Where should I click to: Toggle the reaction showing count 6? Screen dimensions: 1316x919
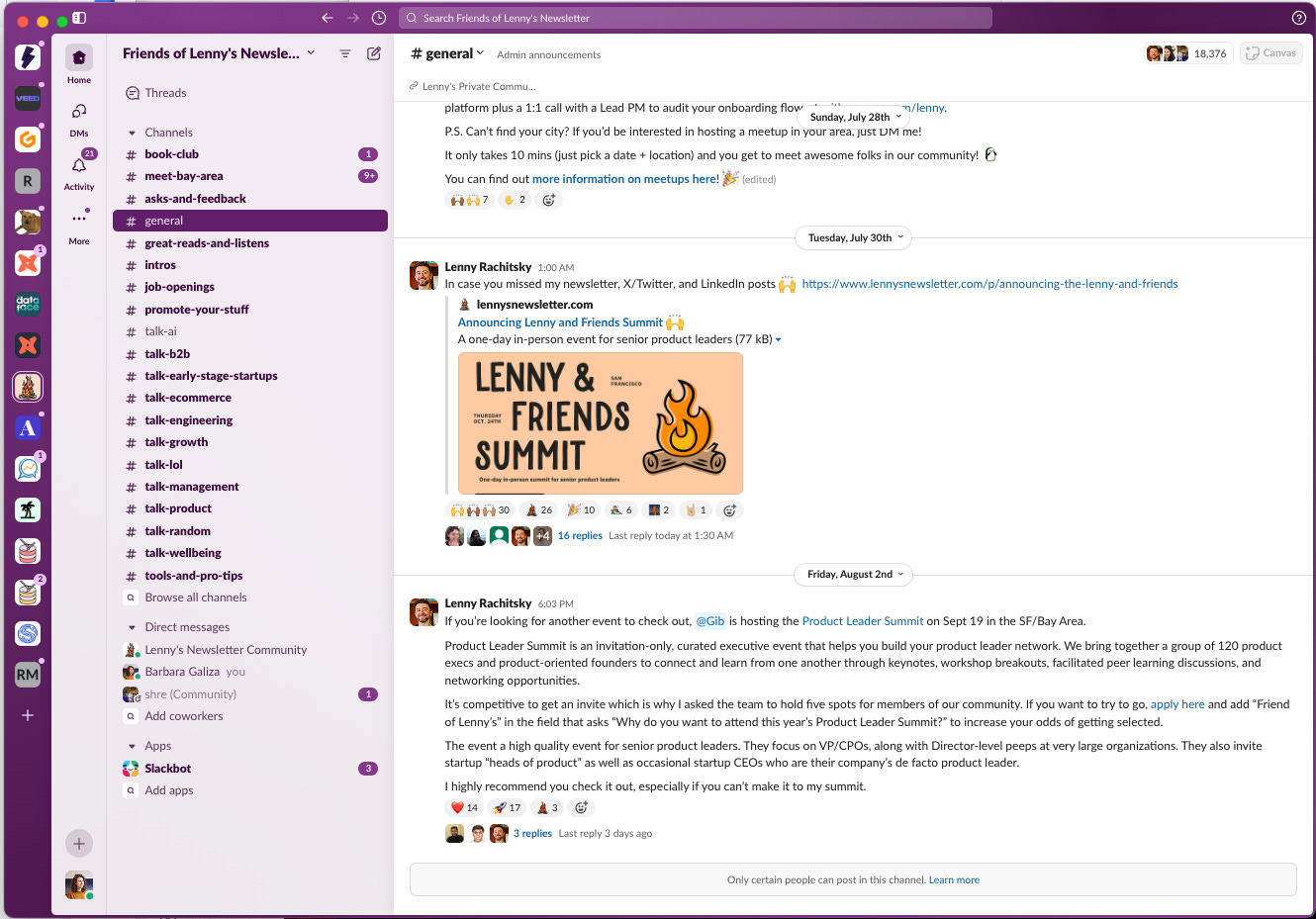(x=620, y=510)
